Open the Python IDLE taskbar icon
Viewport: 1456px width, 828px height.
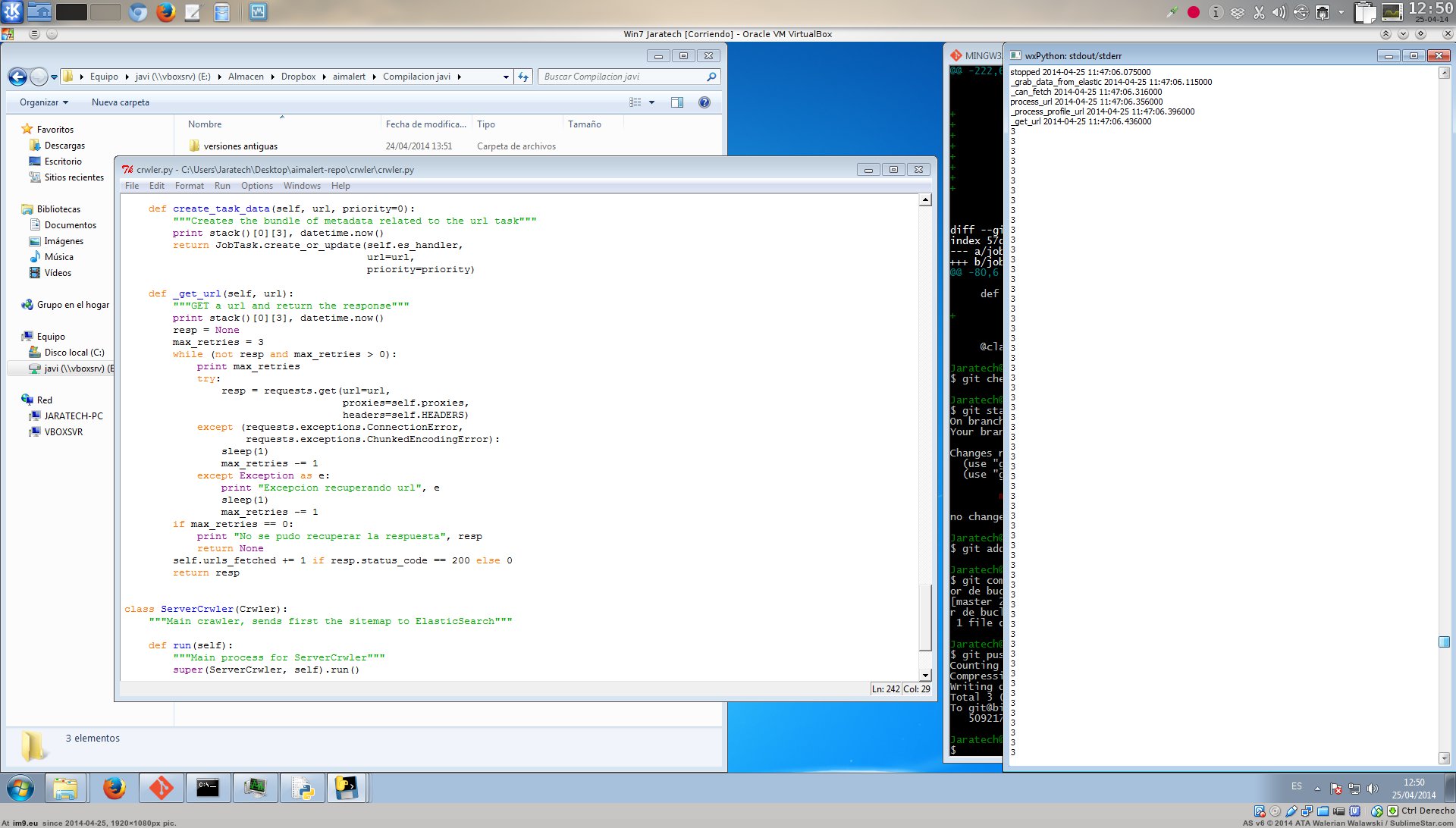303,788
